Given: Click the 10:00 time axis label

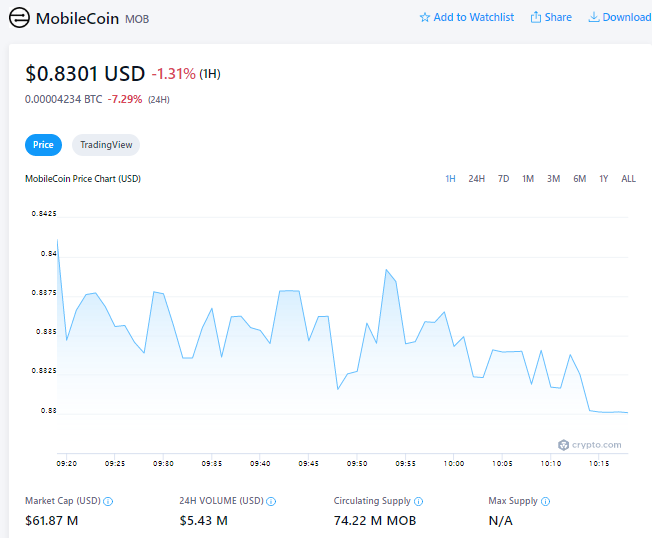Looking at the screenshot, I should [x=454, y=464].
